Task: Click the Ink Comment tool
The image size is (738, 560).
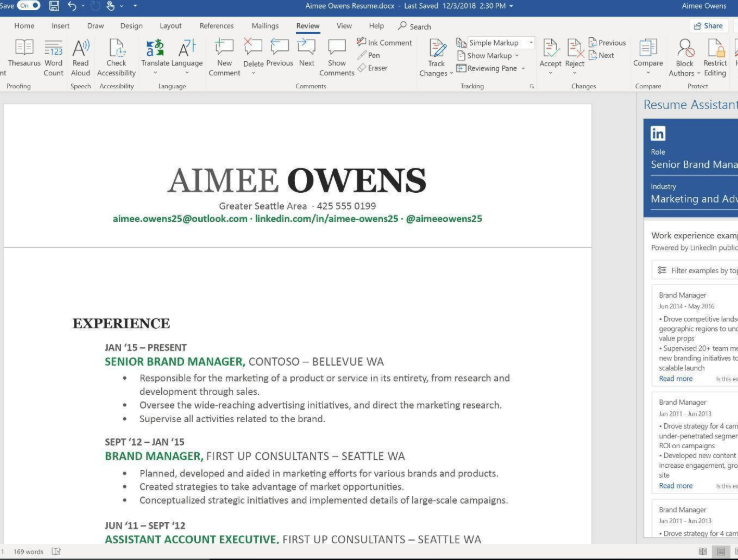Action: (x=385, y=42)
